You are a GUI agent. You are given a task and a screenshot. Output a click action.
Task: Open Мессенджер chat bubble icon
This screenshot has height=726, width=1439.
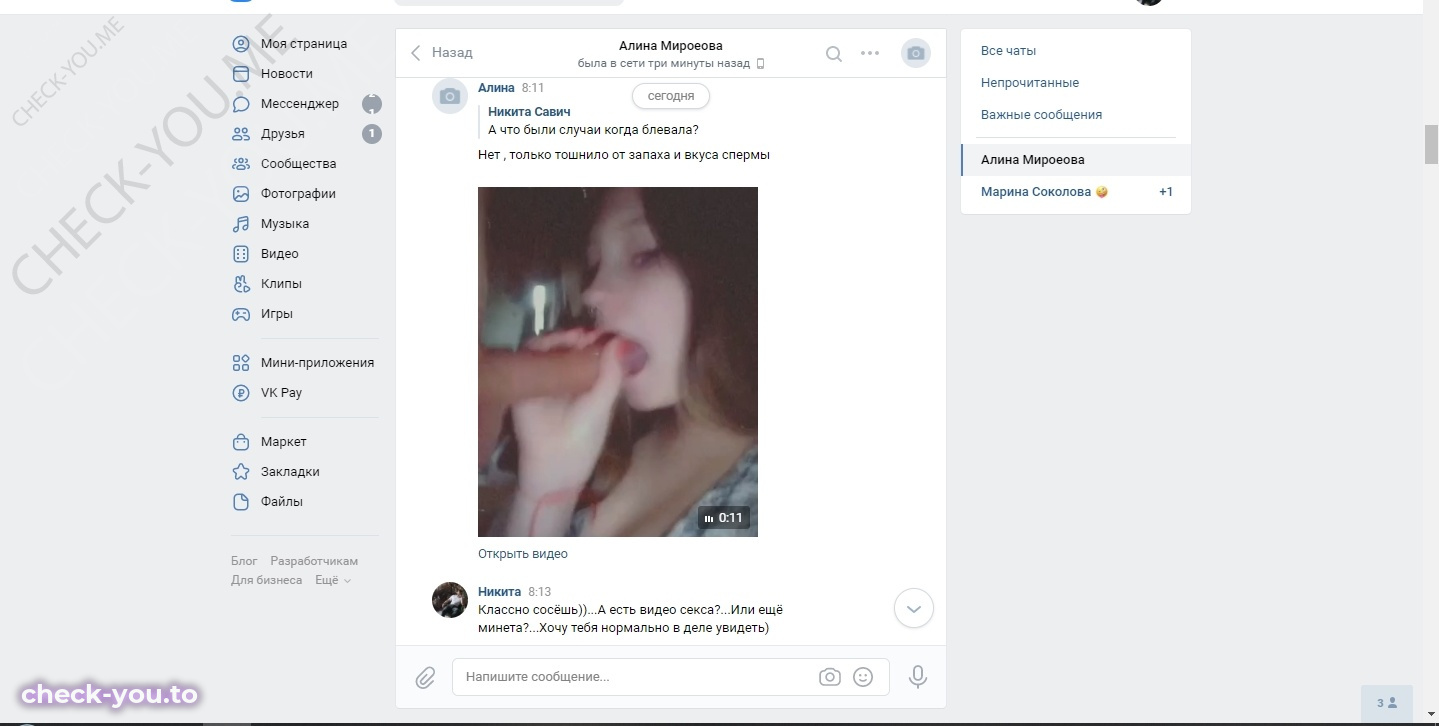point(241,104)
